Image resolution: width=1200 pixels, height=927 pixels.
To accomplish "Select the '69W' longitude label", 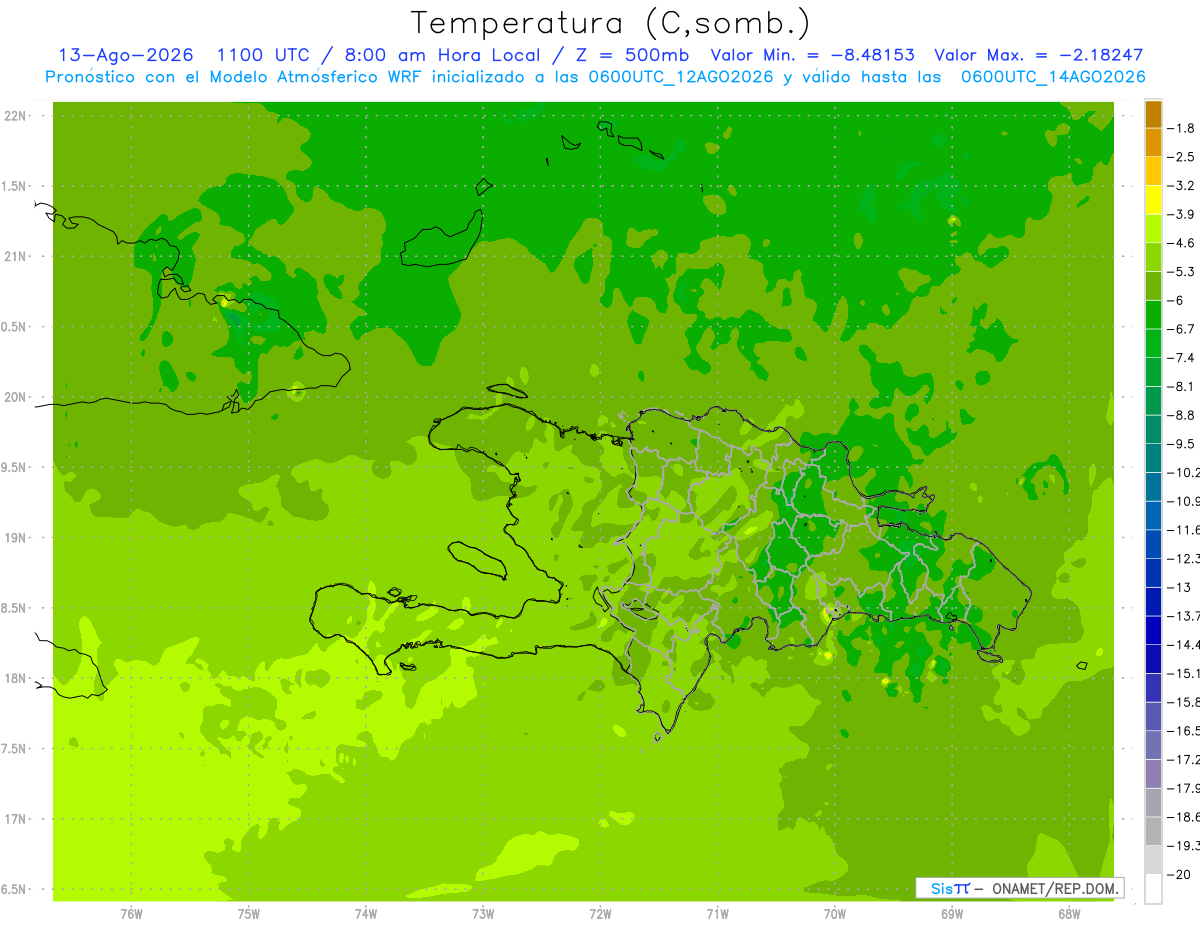I will click(x=952, y=914).
